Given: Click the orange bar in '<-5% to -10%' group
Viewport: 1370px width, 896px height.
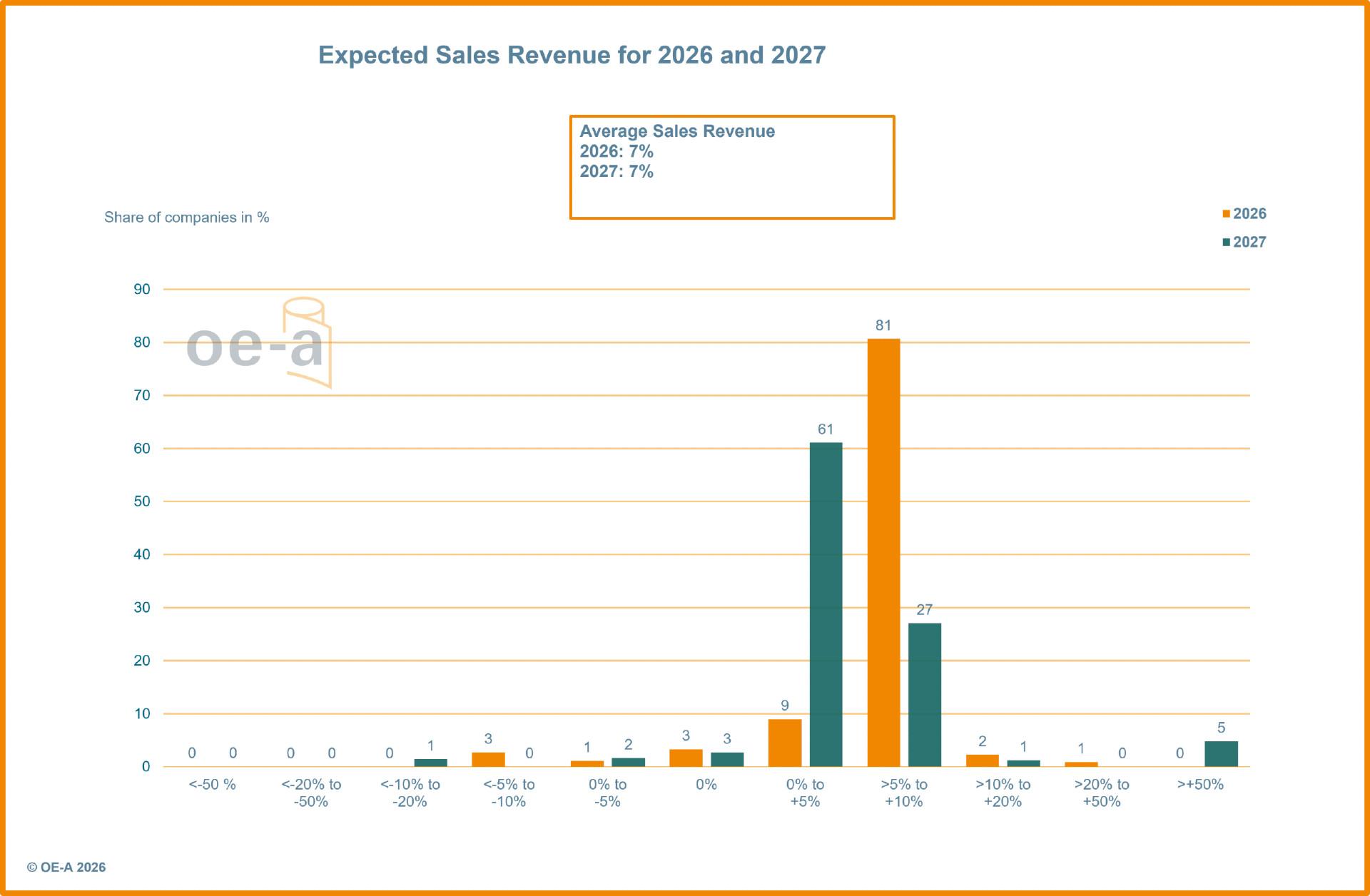Looking at the screenshot, I should [488, 760].
